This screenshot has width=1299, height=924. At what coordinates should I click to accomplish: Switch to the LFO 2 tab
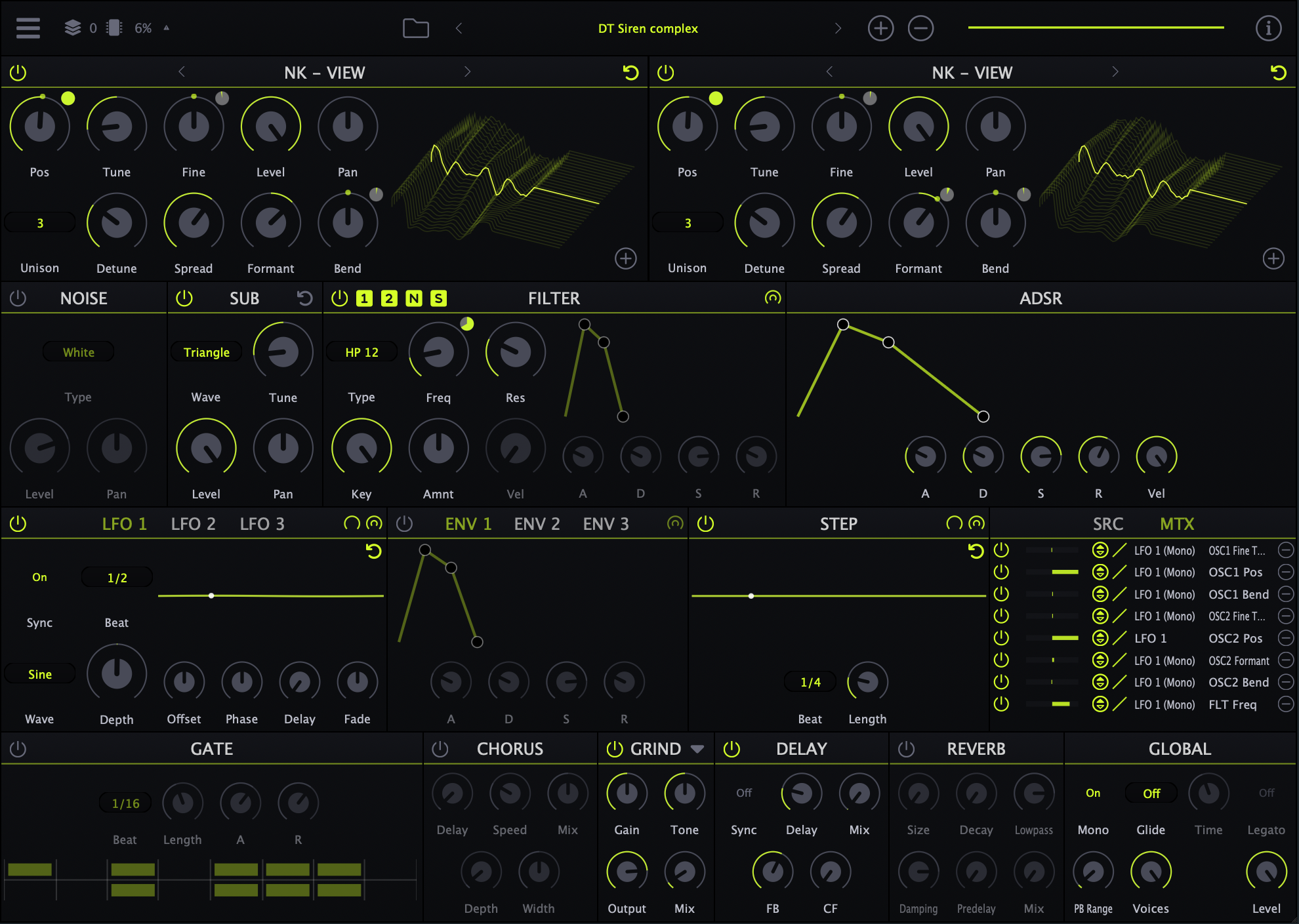[x=193, y=524]
